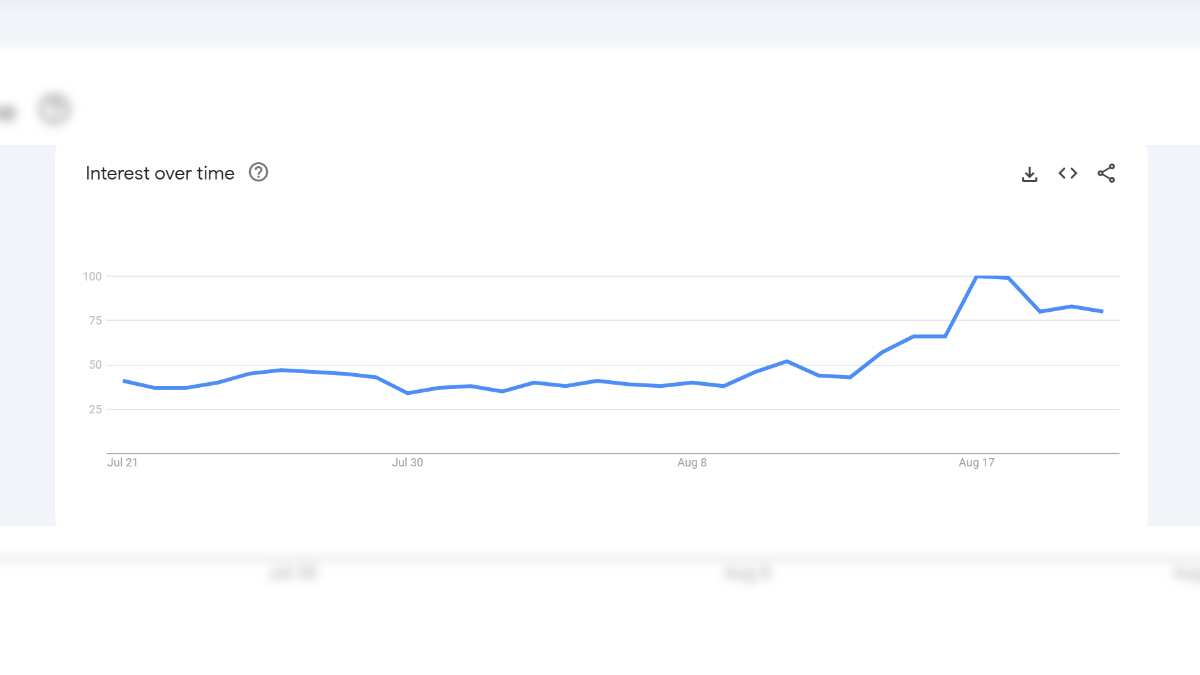The height and width of the screenshot is (675, 1200).
Task: Click the Aug 17 x-axis label
Action: (x=977, y=463)
